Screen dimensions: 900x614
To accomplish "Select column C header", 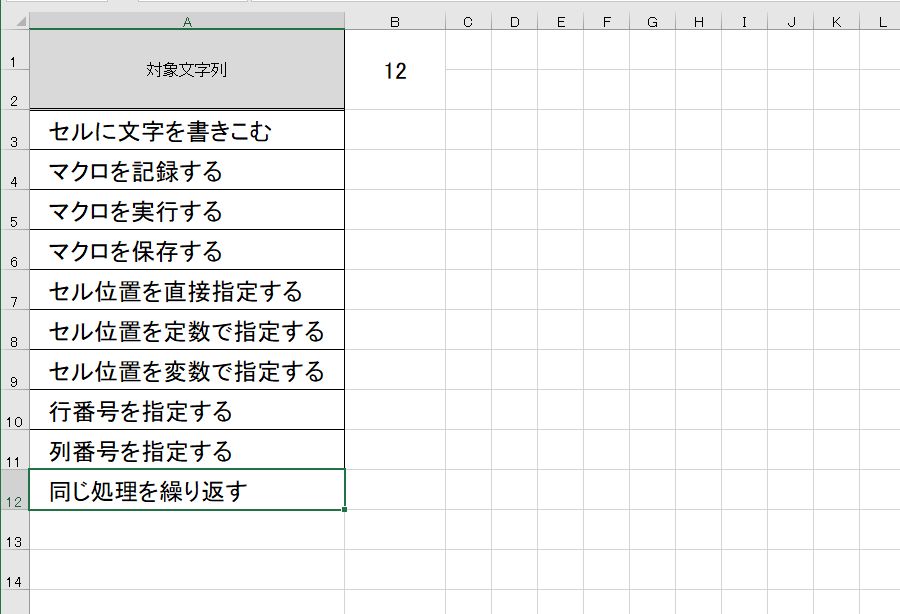I will [468, 21].
